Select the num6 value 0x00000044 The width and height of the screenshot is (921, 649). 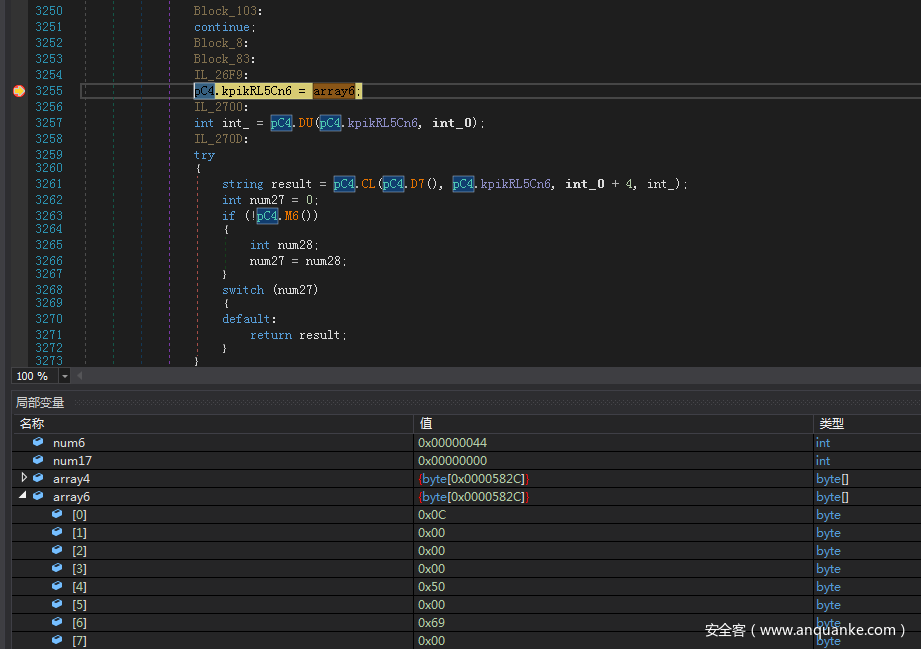point(452,442)
